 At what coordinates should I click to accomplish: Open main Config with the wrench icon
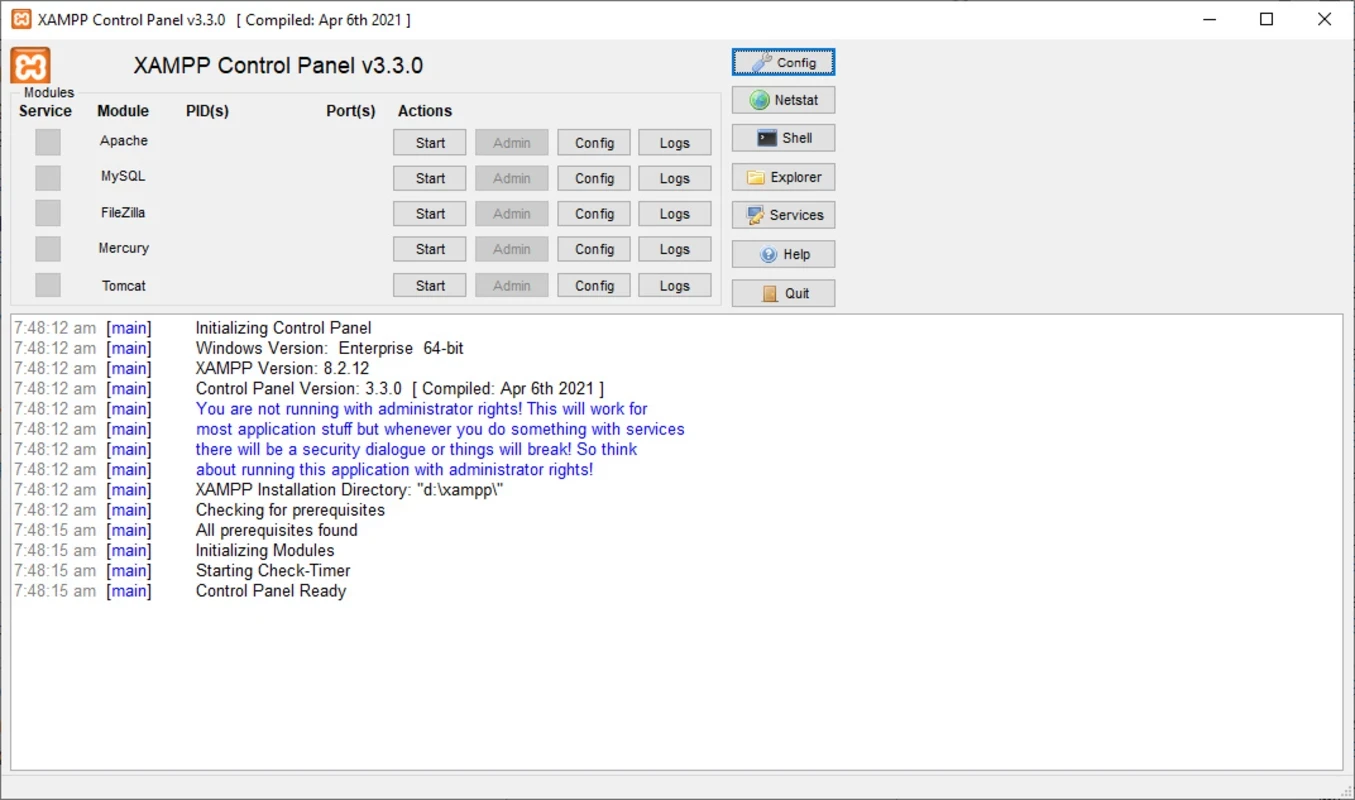(783, 62)
